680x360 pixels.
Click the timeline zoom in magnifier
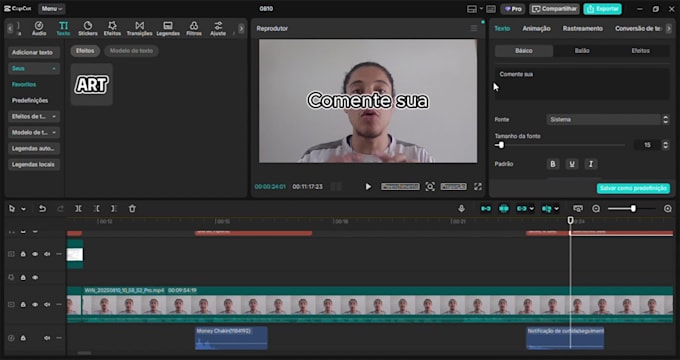[x=668, y=209]
